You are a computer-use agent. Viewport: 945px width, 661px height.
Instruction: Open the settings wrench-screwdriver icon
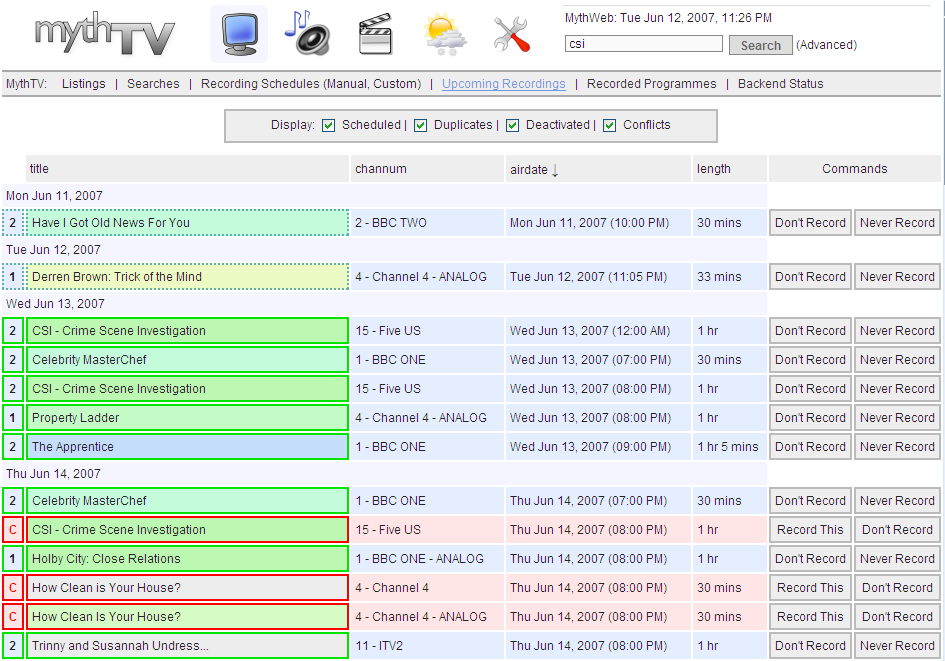click(511, 34)
